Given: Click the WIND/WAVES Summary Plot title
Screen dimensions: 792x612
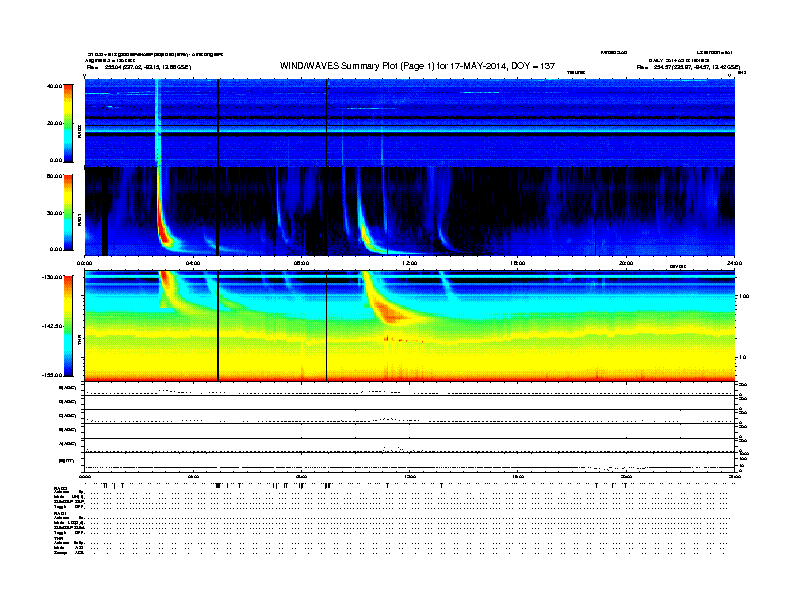Looking at the screenshot, I should tap(417, 66).
